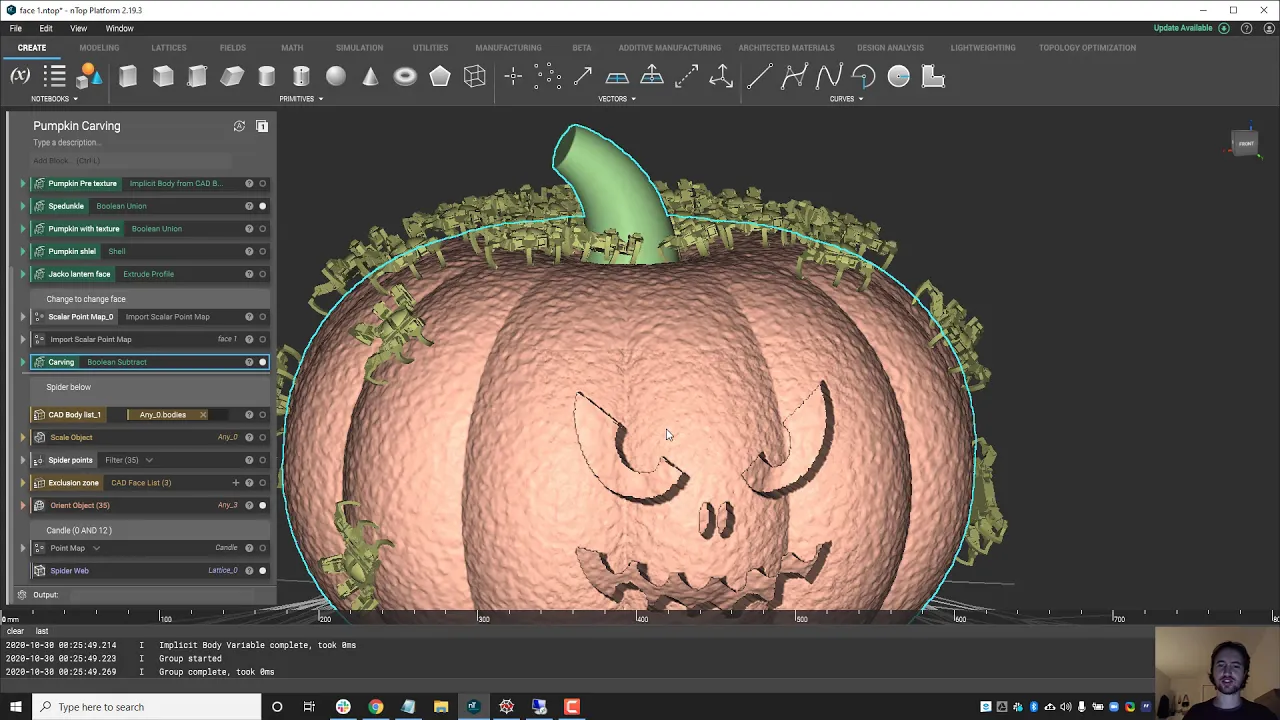This screenshot has height=720, width=1280.
Task: Expand the Jacko lantern face block
Action: [x=23, y=274]
